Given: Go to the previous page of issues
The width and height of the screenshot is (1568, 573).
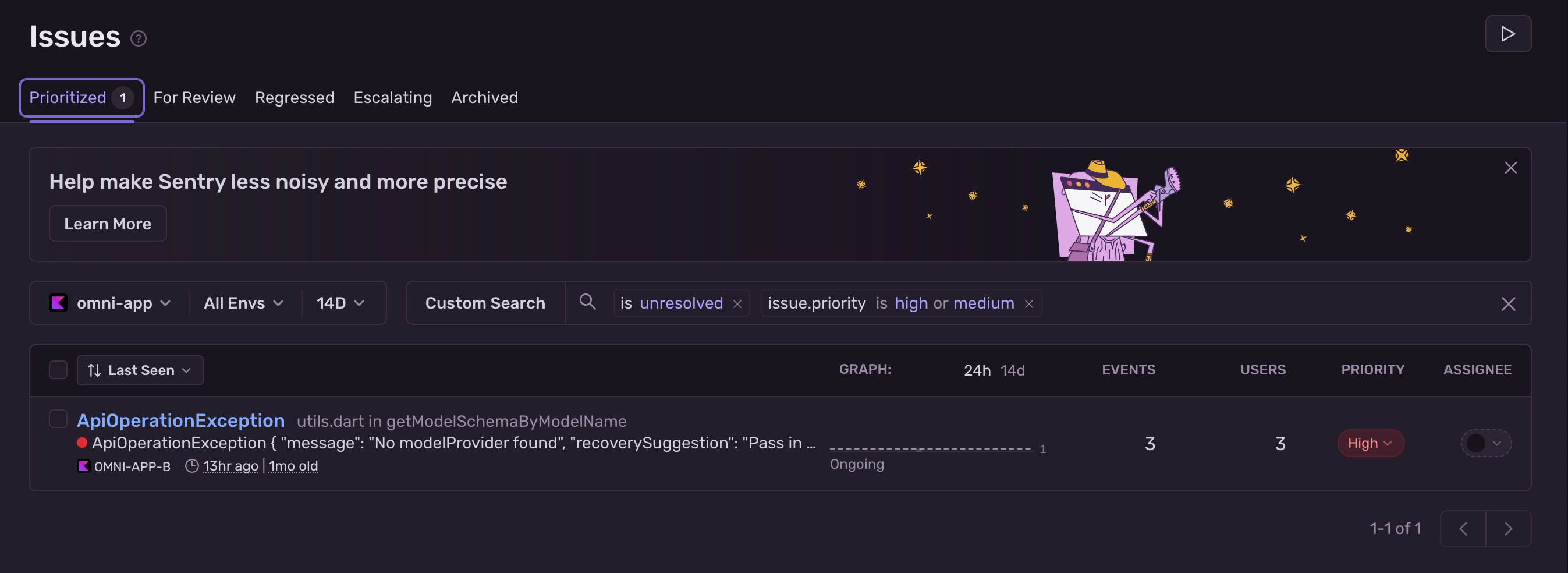Looking at the screenshot, I should coord(1463,529).
